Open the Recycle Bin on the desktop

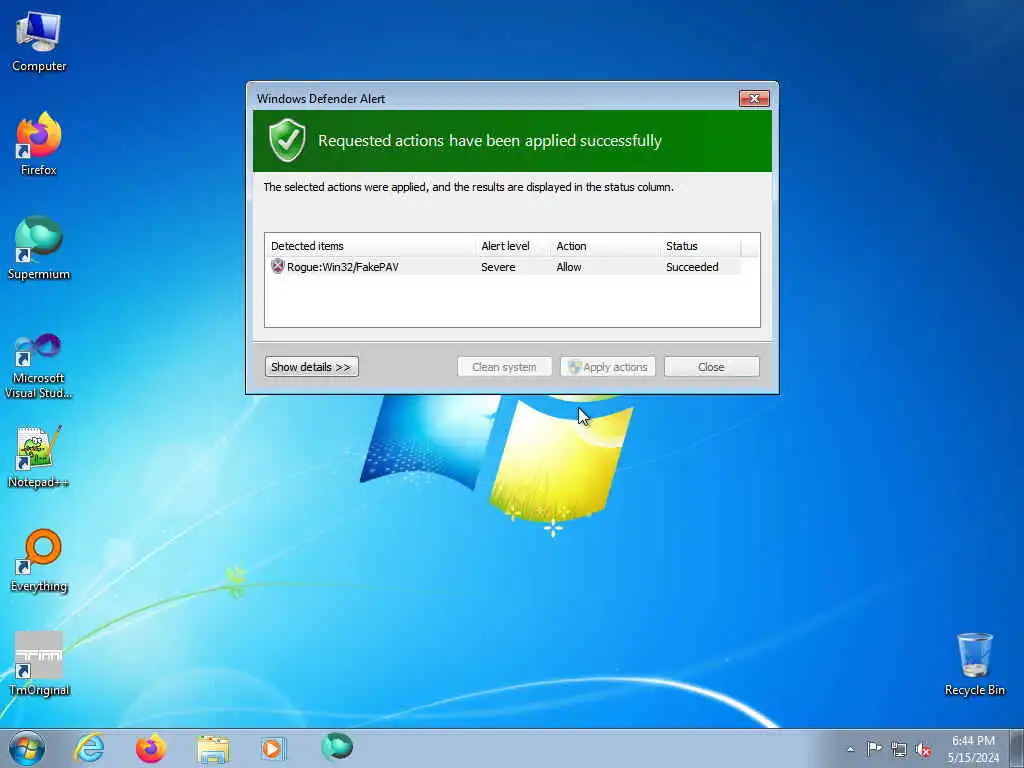click(974, 664)
